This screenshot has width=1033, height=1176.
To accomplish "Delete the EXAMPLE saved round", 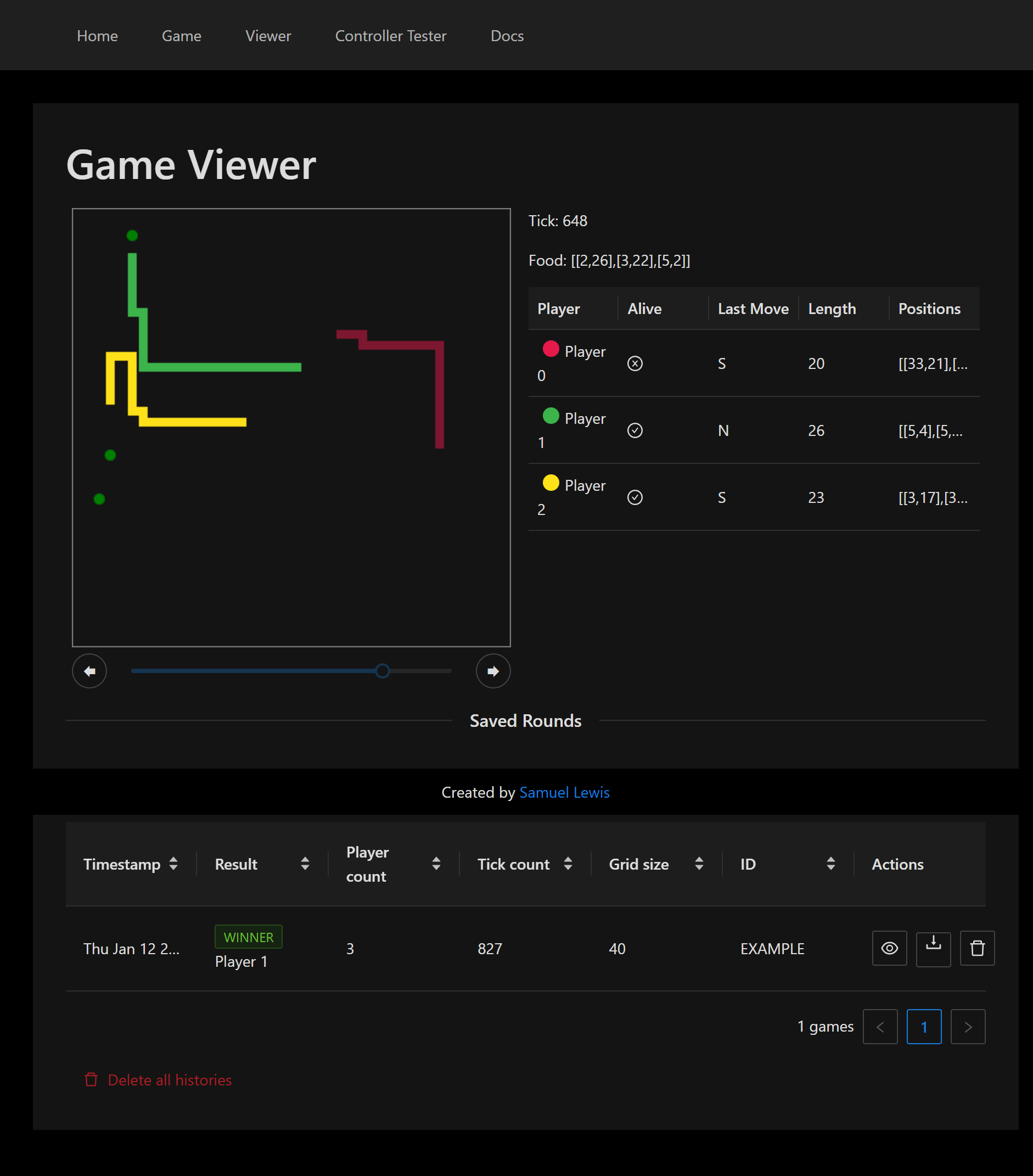I will pyautogui.click(x=976, y=948).
